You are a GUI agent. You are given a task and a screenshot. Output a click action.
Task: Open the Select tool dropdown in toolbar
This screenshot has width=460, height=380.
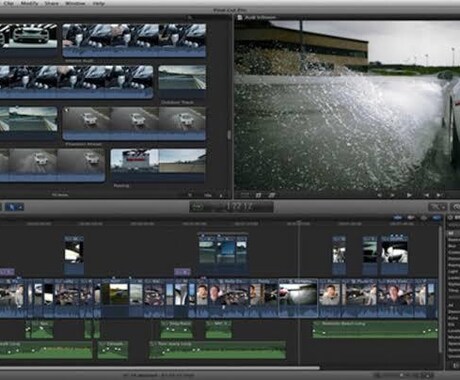pos(14,207)
